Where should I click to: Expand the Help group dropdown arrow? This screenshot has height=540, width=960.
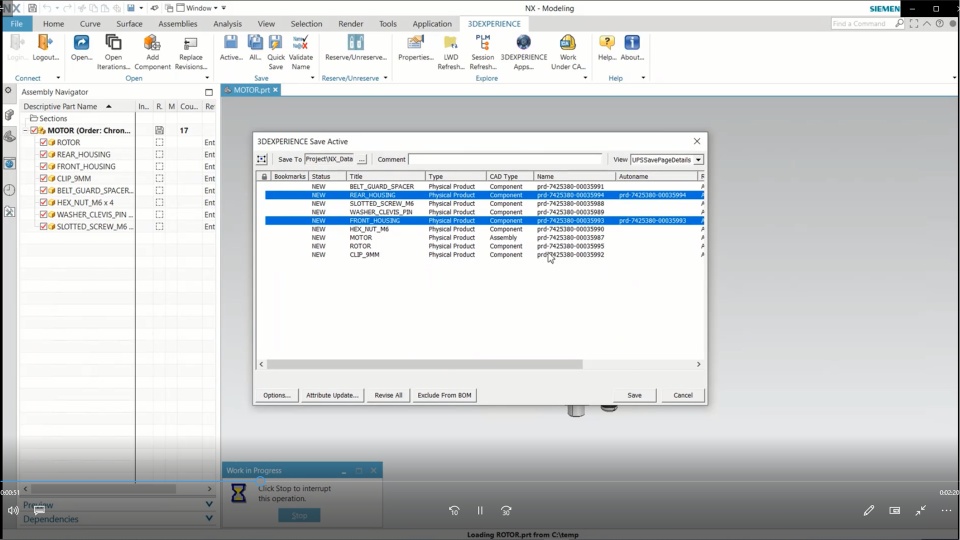click(x=643, y=78)
